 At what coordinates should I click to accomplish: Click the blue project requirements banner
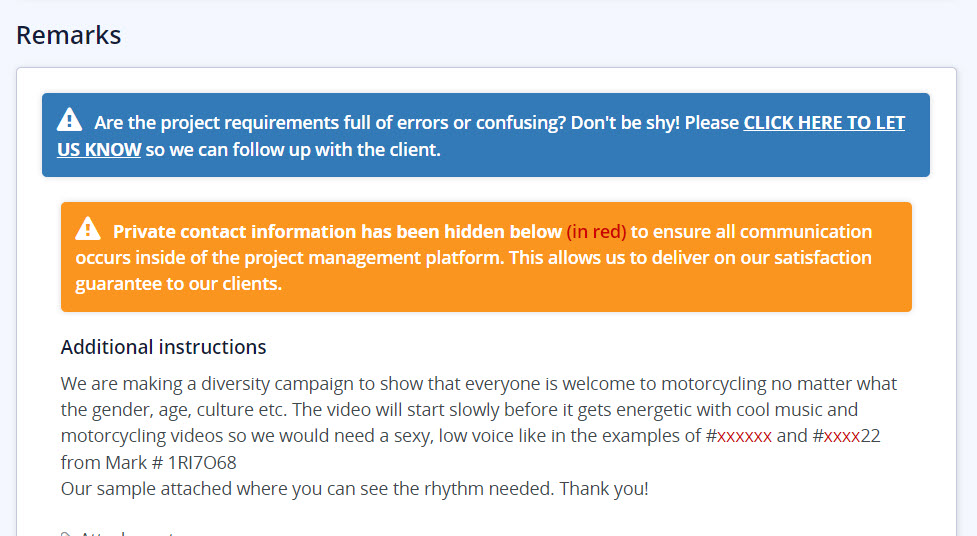(485, 160)
